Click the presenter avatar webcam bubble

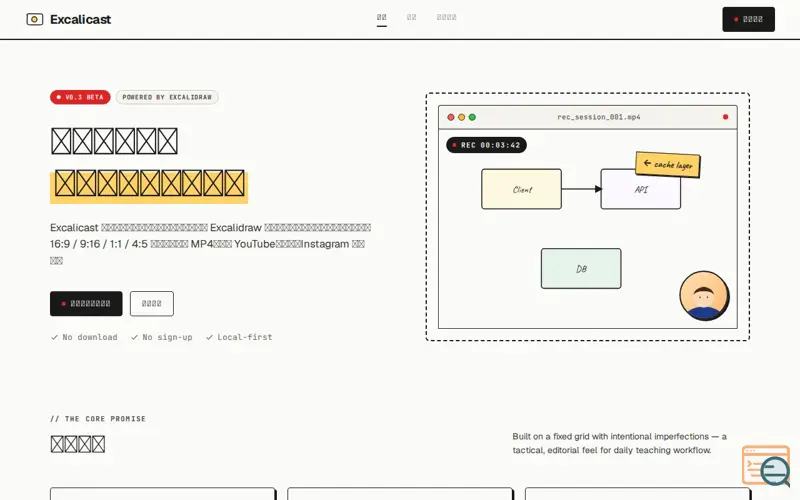point(704,296)
